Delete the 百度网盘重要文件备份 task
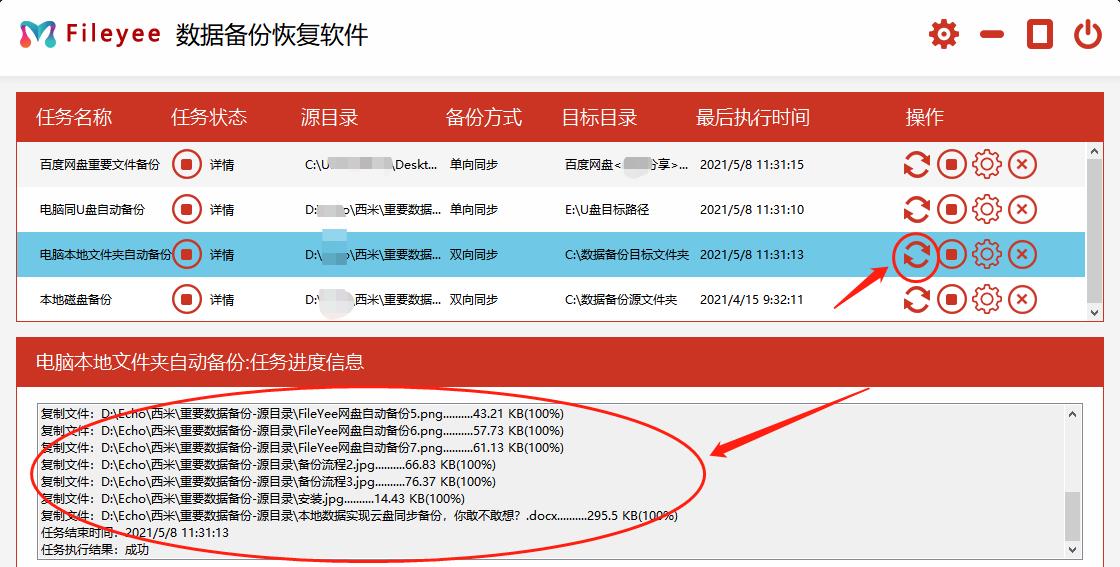Image resolution: width=1120 pixels, height=567 pixels. click(1022, 164)
